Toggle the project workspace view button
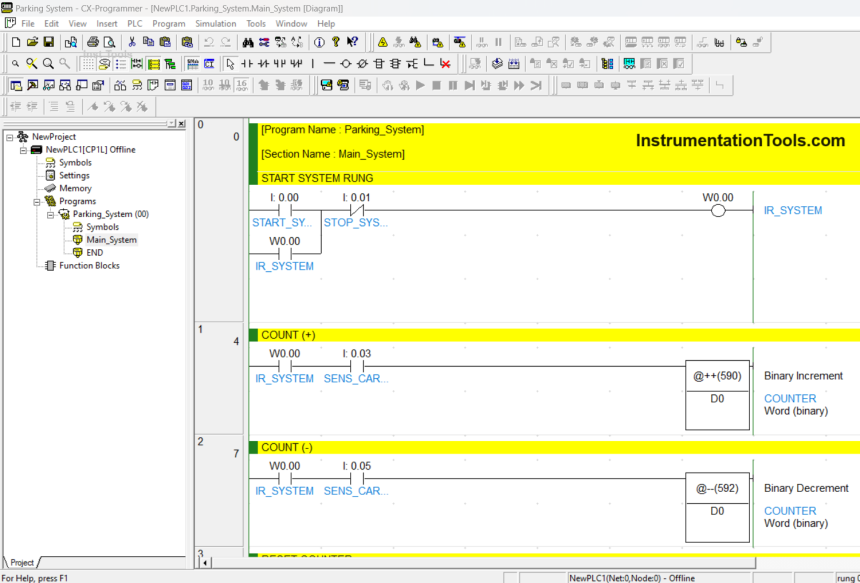The image size is (860, 583). pos(16,86)
